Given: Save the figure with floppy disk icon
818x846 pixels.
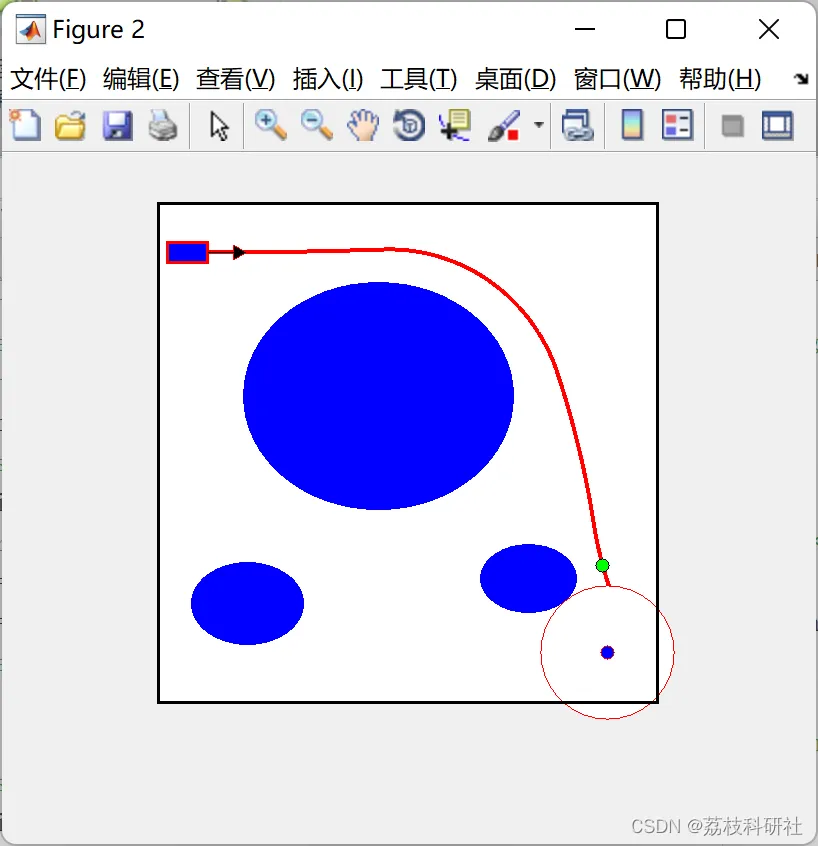Looking at the screenshot, I should pos(117,126).
